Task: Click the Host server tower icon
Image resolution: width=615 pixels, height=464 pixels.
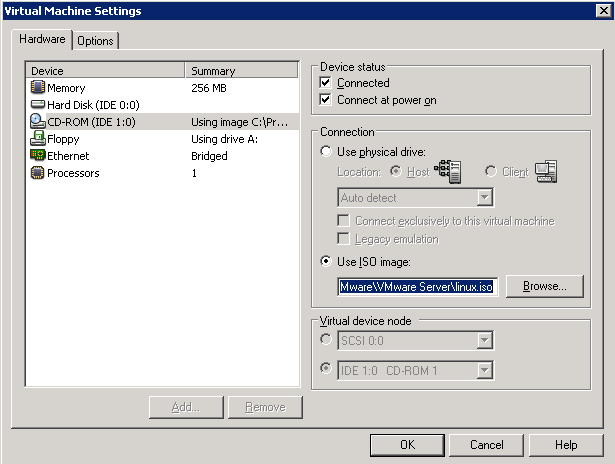Action: point(448,171)
